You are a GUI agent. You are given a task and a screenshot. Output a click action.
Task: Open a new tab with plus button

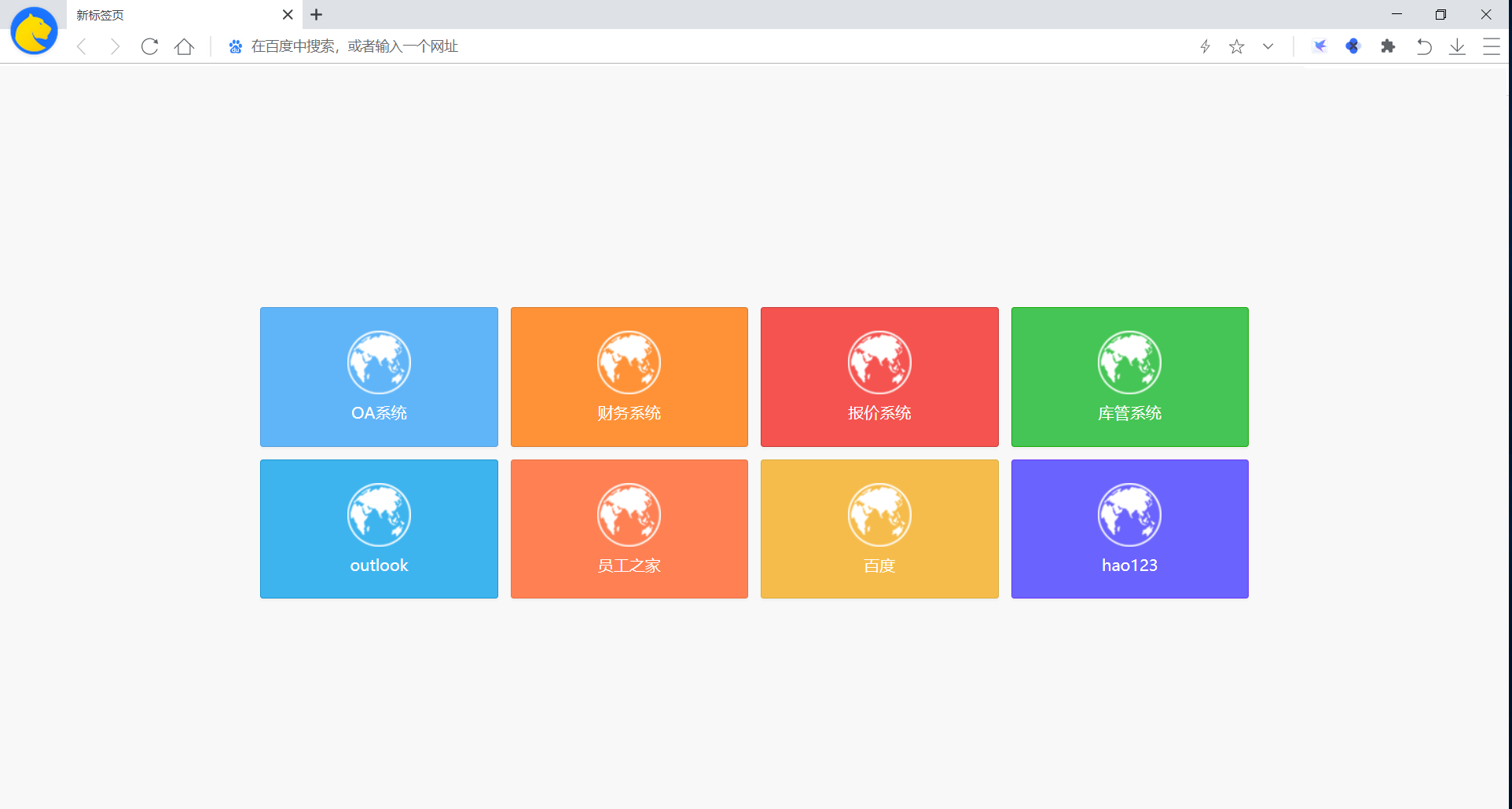[316, 15]
